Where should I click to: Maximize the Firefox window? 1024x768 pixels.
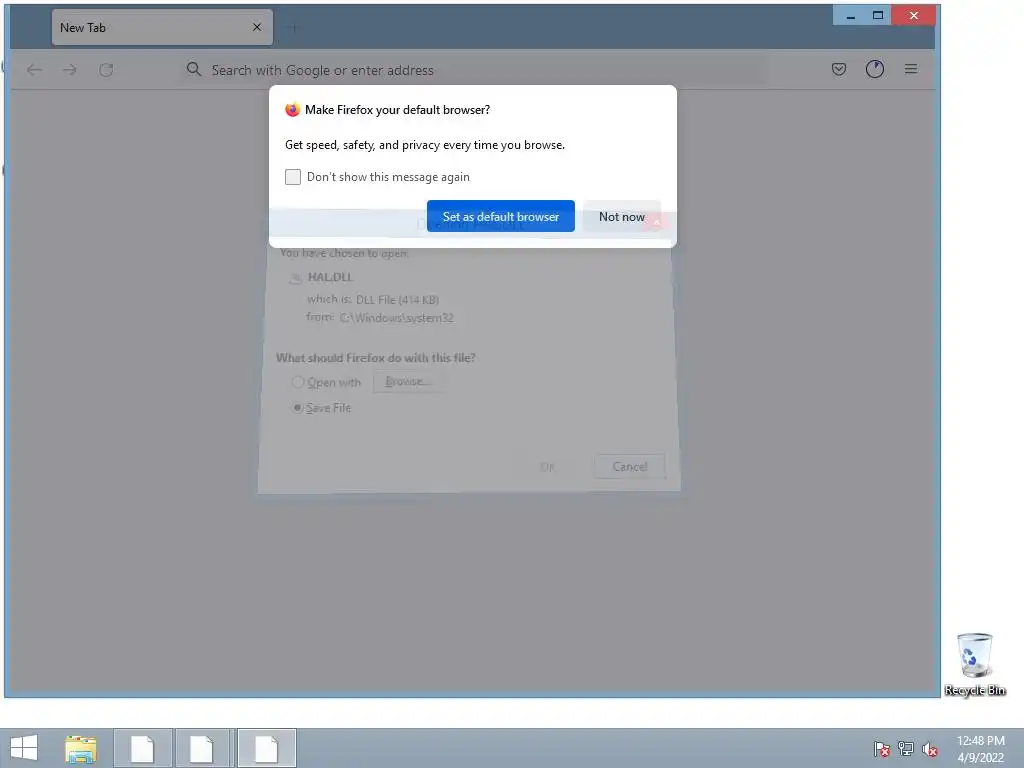[x=878, y=16]
